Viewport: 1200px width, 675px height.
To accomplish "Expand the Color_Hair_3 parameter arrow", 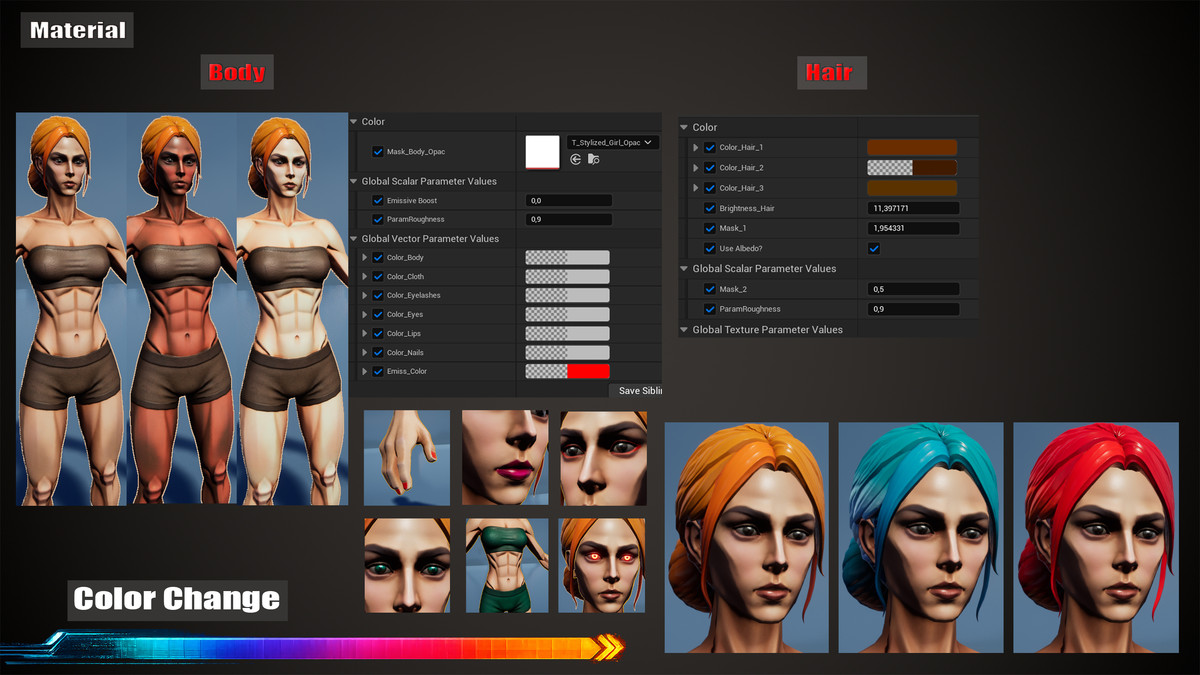I will click(696, 188).
